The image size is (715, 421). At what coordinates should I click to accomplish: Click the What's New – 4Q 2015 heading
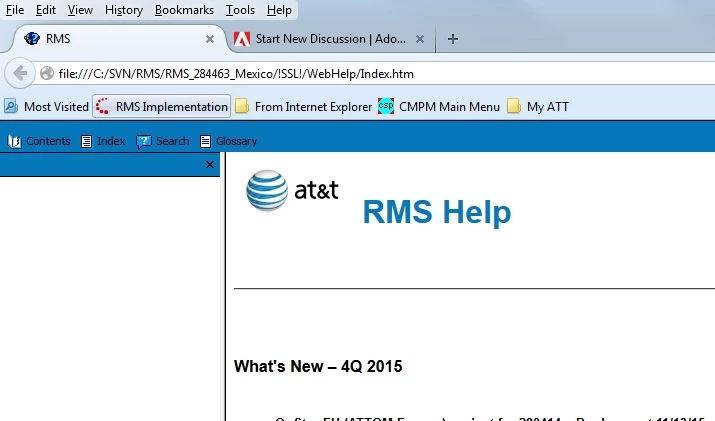318,366
